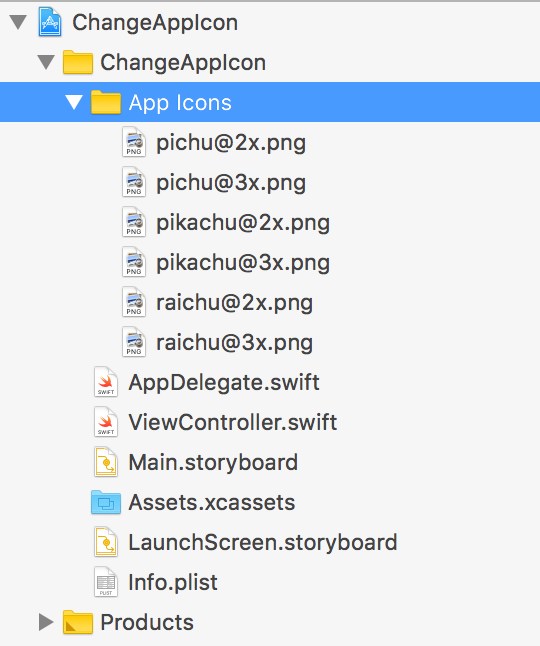Image resolution: width=540 pixels, height=646 pixels.
Task: Click the PNG icon of pichu@2x.png
Action: point(134,142)
